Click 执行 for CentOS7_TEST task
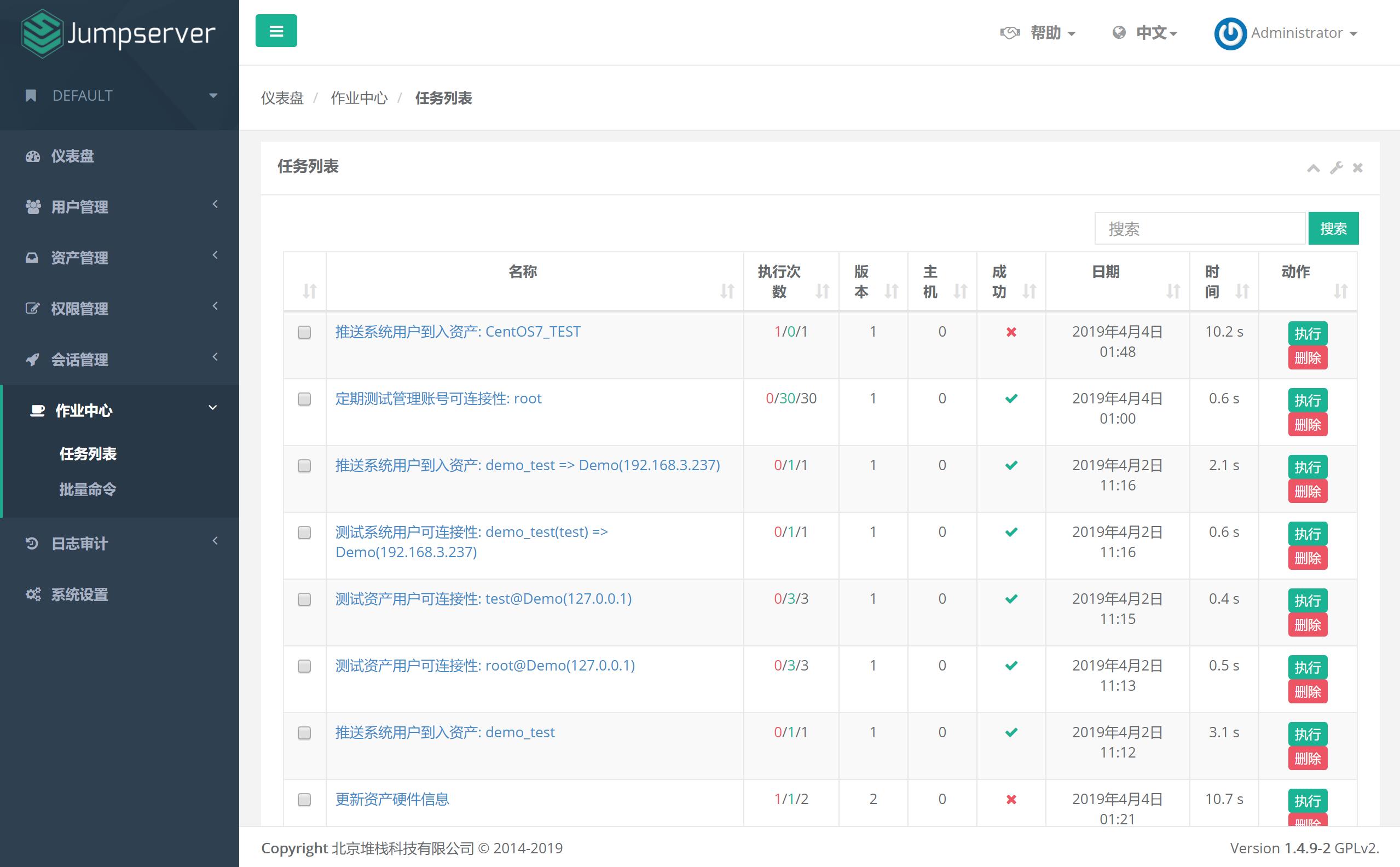This screenshot has width=1400, height=867. click(x=1308, y=334)
